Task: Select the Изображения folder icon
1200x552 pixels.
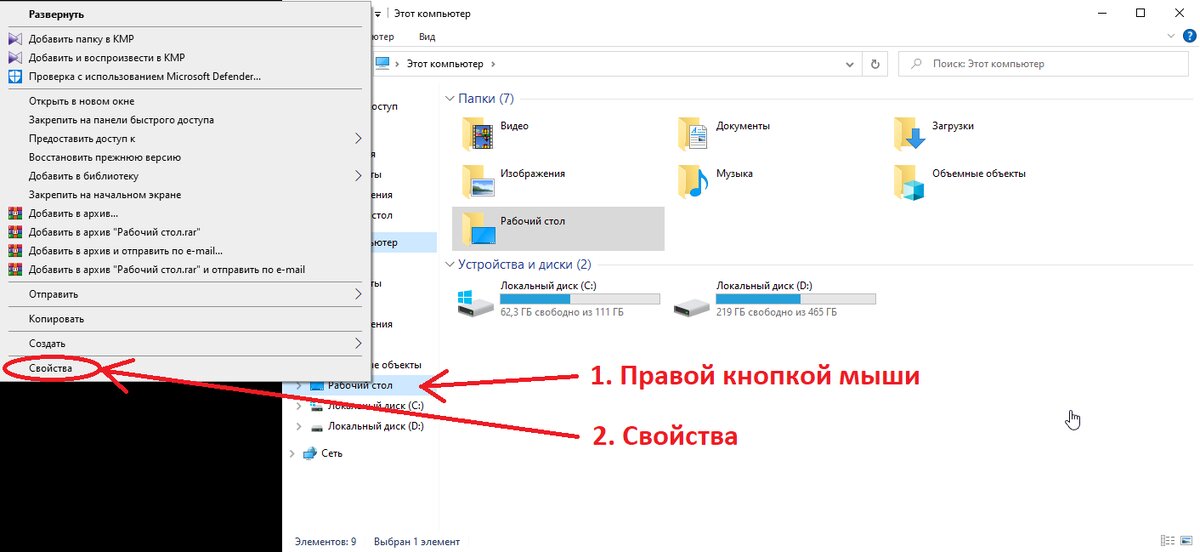Action: (478, 180)
